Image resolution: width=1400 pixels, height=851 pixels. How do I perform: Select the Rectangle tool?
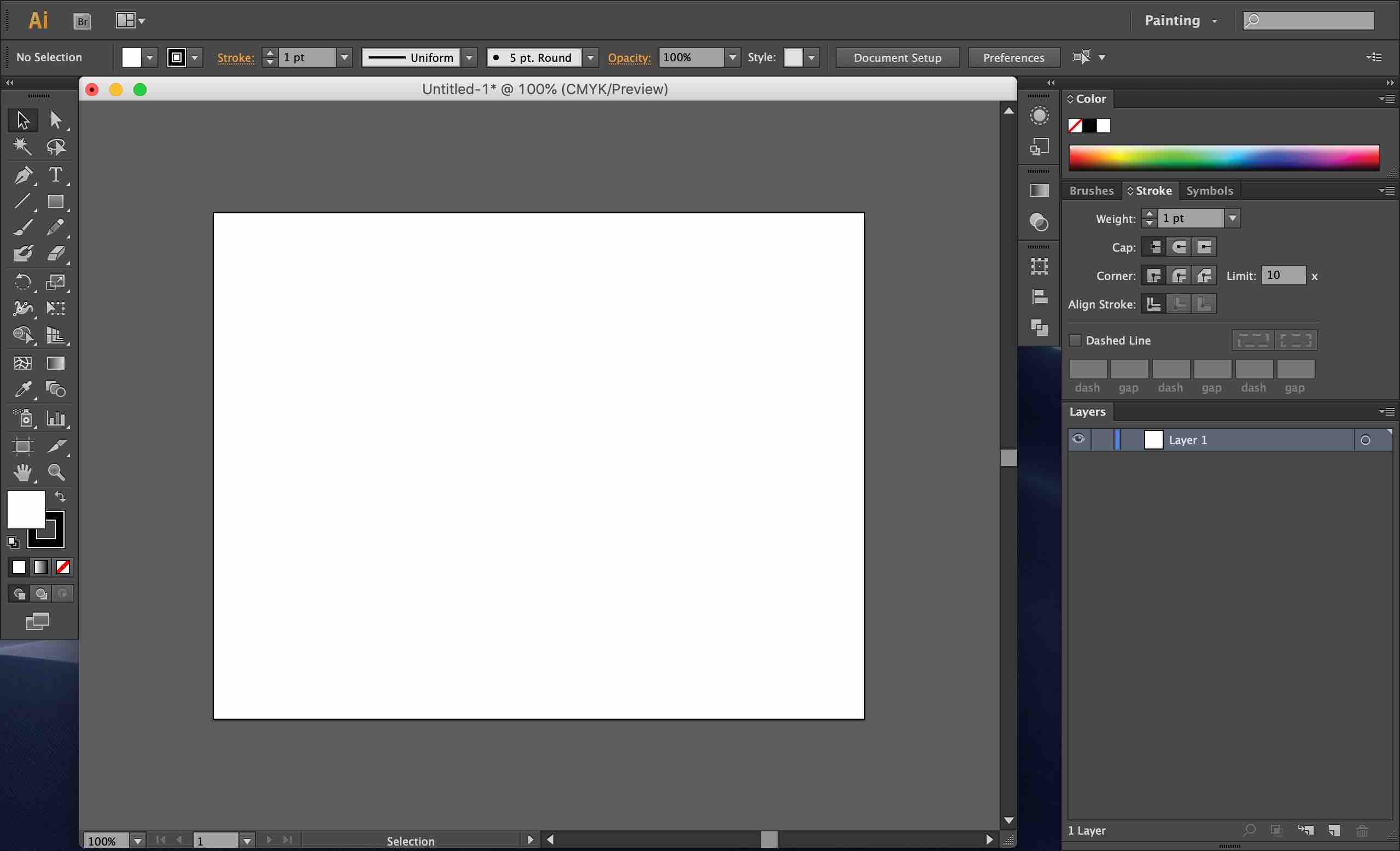[55, 202]
